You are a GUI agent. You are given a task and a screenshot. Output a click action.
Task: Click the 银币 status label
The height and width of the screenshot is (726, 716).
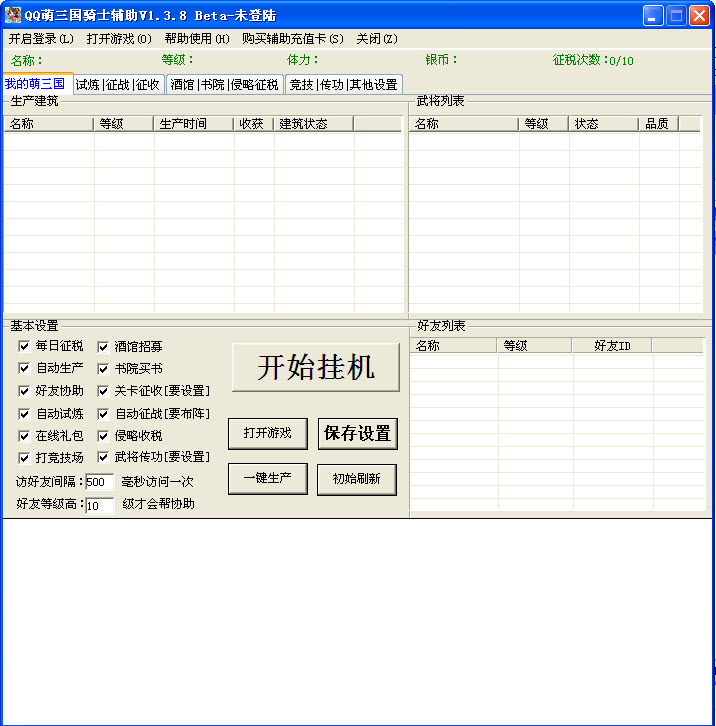(x=441, y=60)
